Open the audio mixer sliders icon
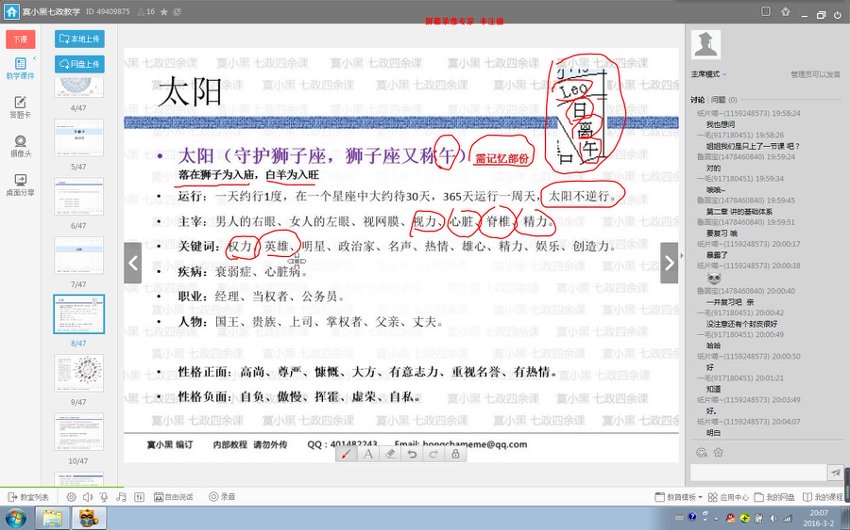 coord(139,497)
